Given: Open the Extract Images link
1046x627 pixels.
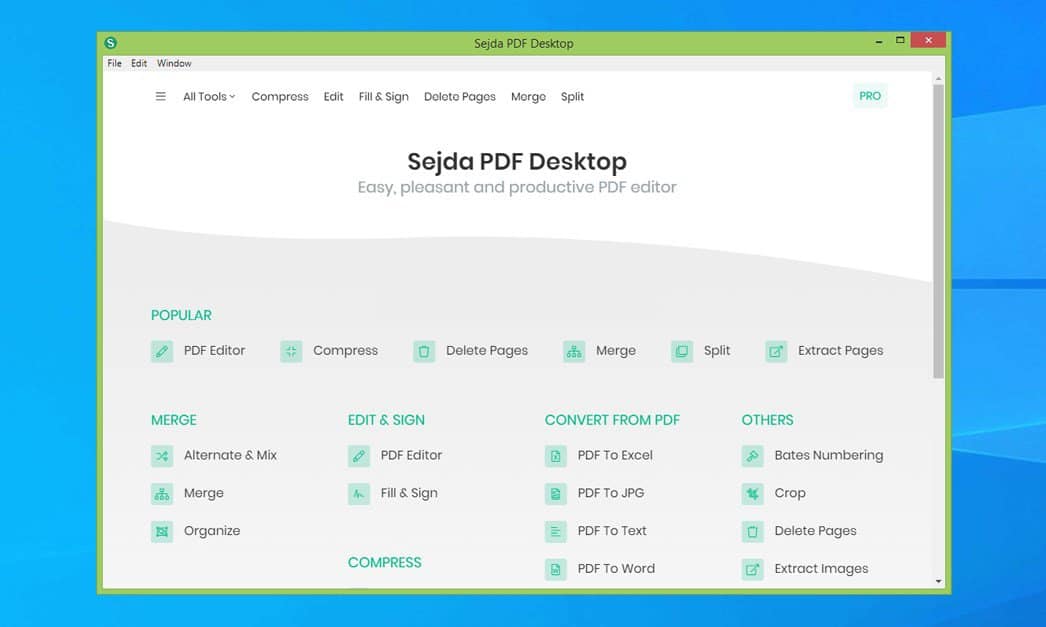Looking at the screenshot, I should (x=821, y=569).
